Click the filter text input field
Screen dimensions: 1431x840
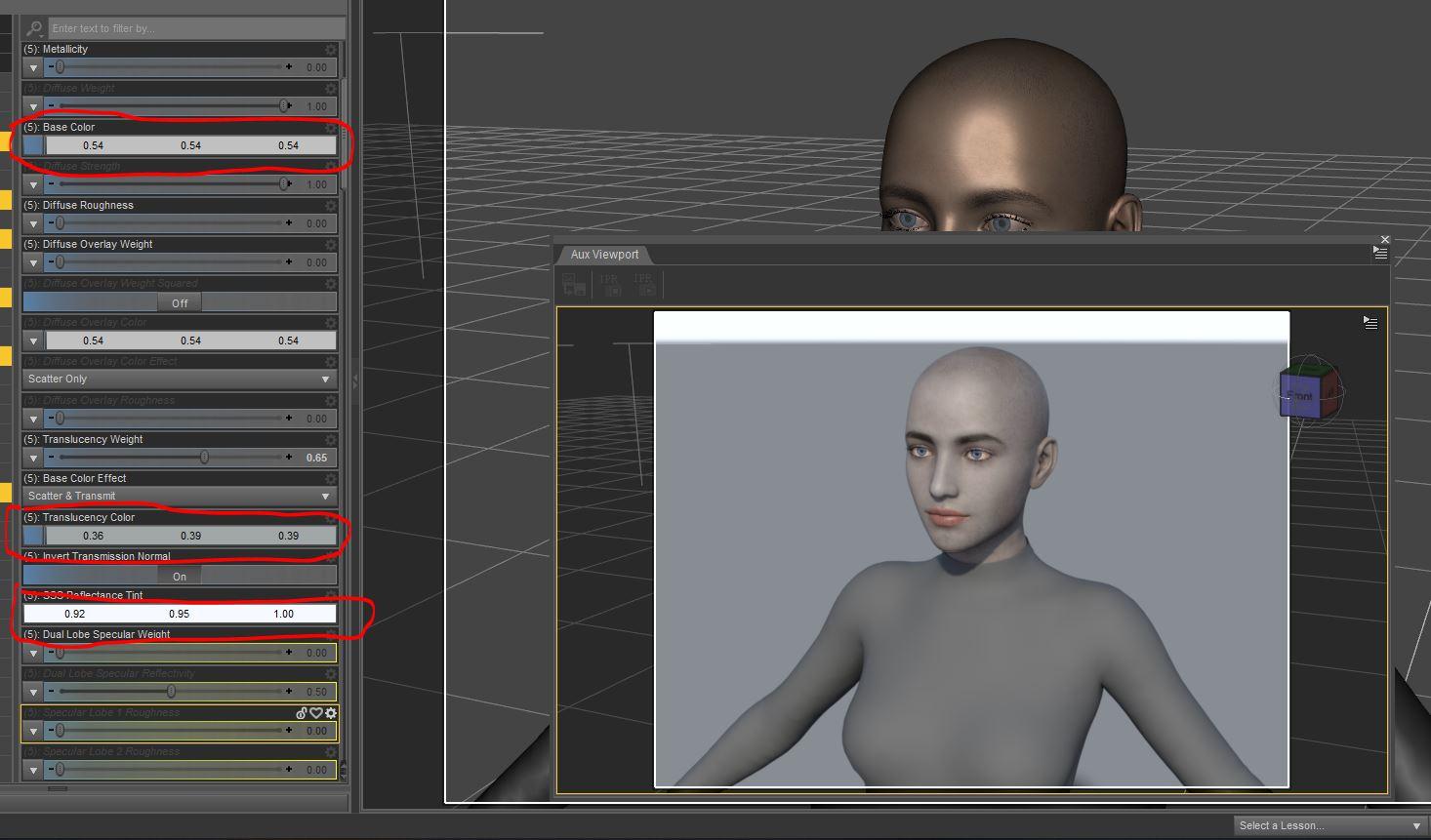click(x=196, y=28)
